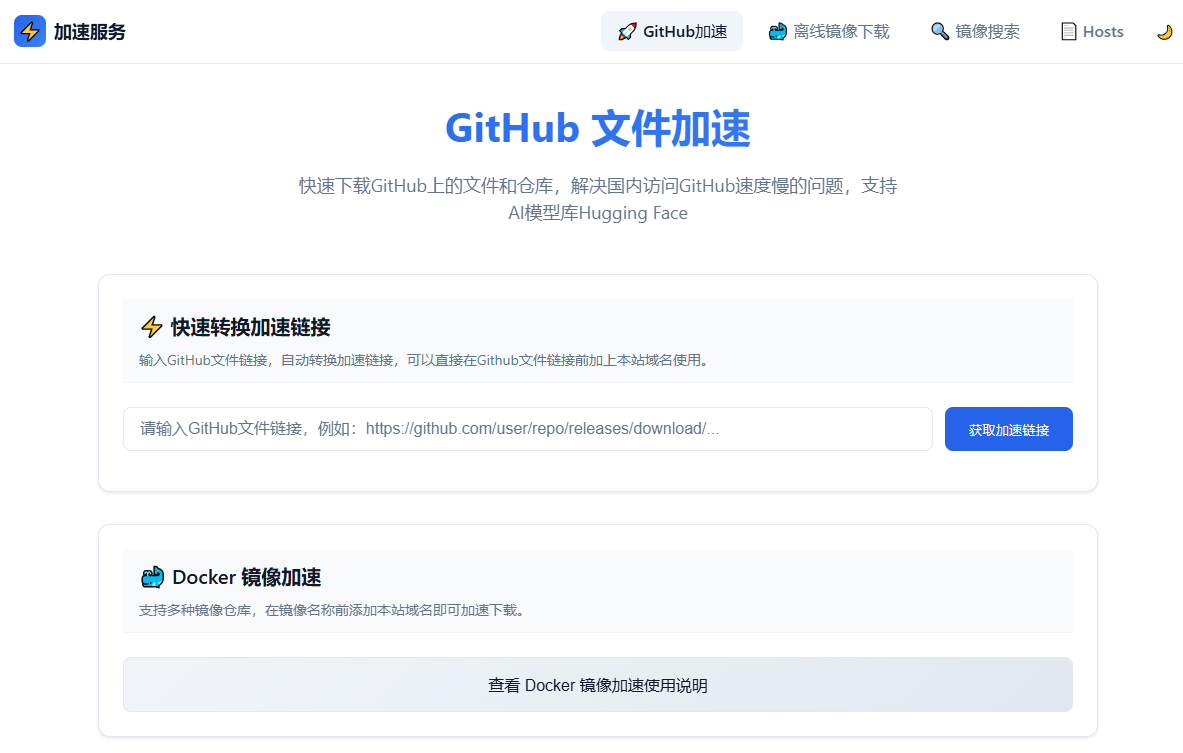This screenshot has height=753, width=1183.
Task: Select the 快速转换加速链接 section heading
Action: click(250, 327)
